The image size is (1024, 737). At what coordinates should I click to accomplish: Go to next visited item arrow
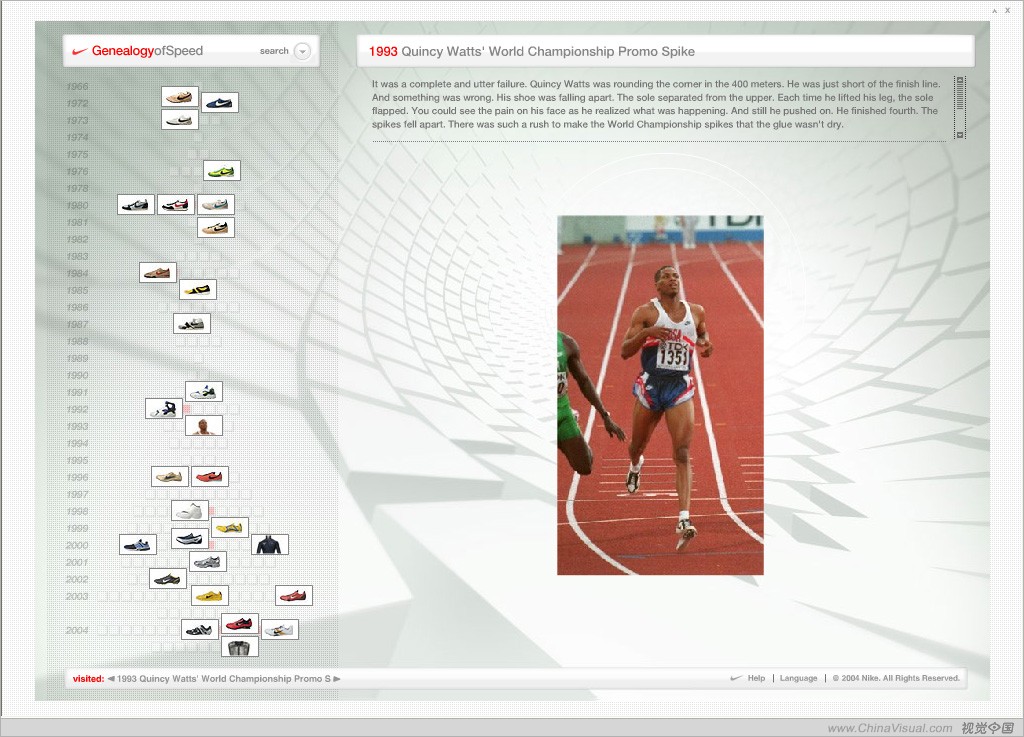pyautogui.click(x=337, y=679)
